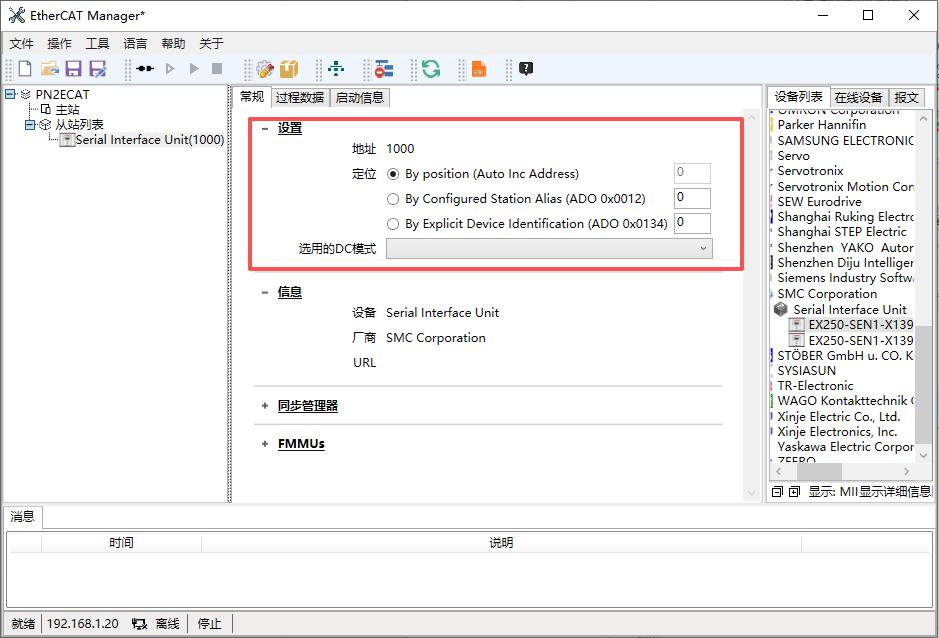Select Parker Hannifin in device list

click(x=822, y=125)
